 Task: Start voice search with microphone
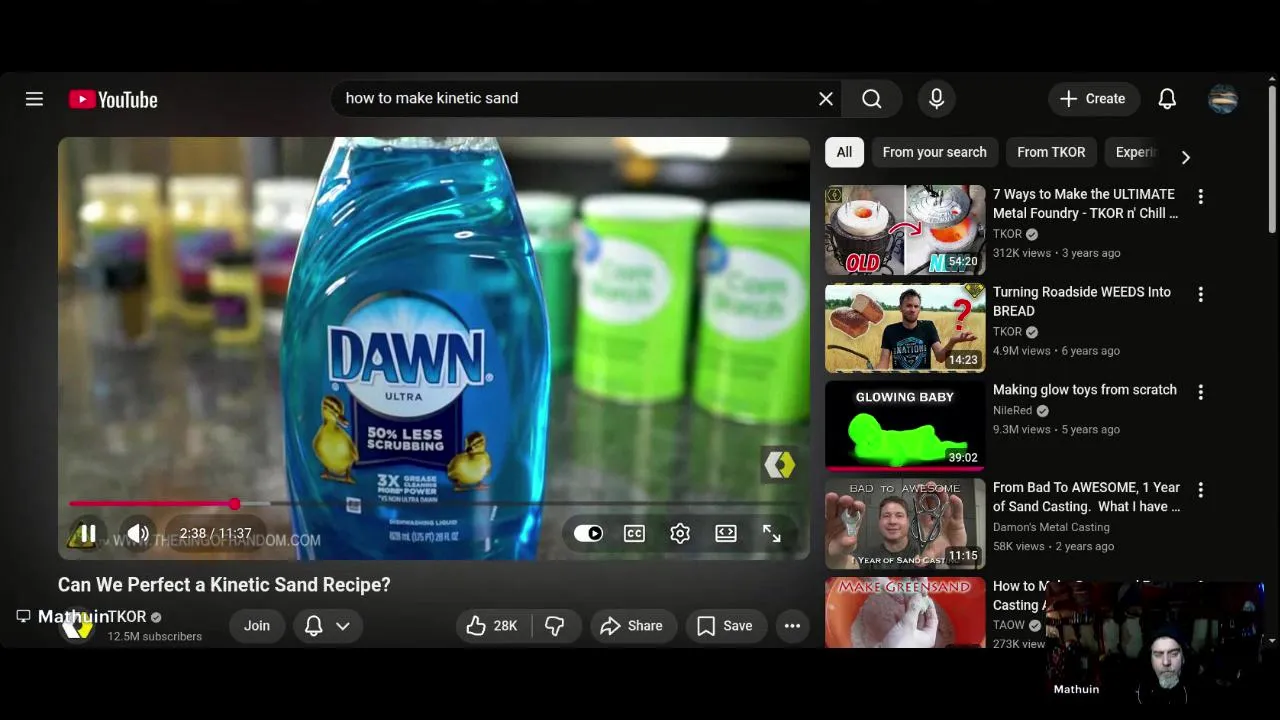click(x=936, y=99)
